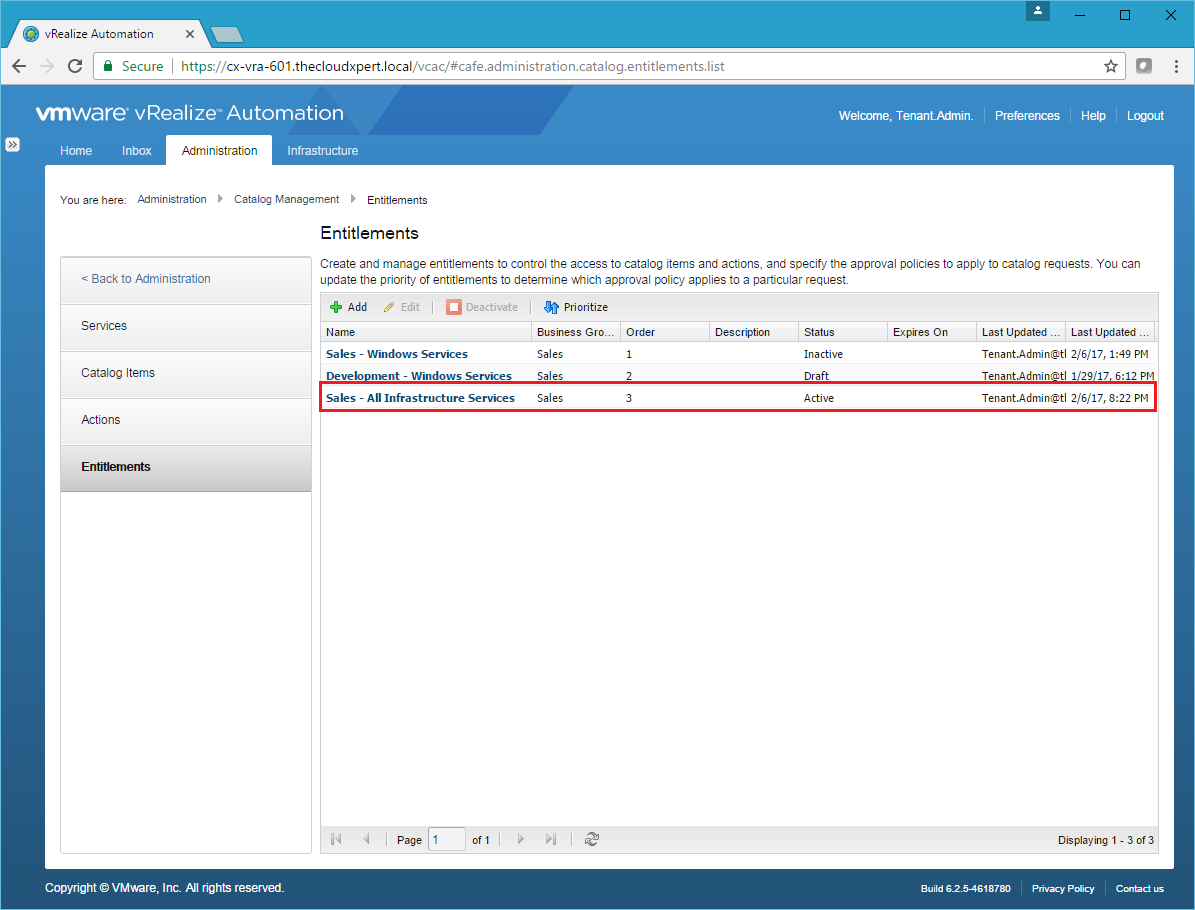Click the browser extension icon in toolbar
Viewport: 1195px width, 910px height.
point(1144,66)
